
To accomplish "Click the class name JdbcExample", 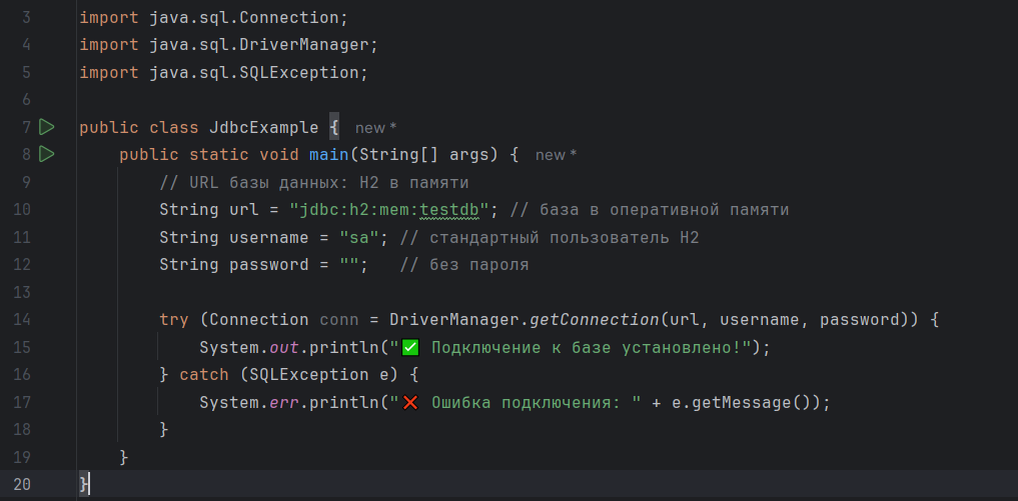I will coord(264,127).
